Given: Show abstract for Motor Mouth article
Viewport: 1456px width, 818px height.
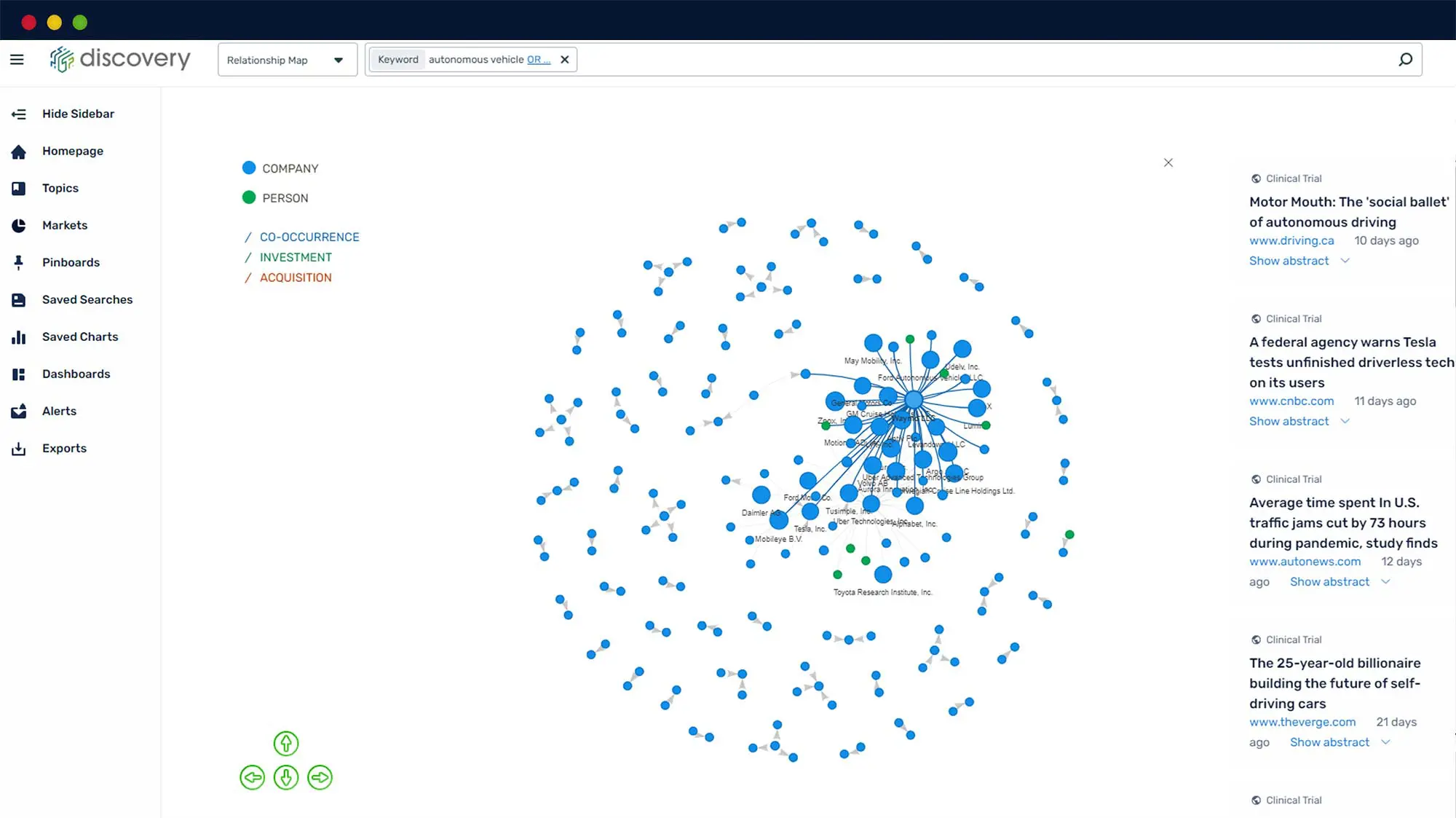Looking at the screenshot, I should click(x=1299, y=261).
